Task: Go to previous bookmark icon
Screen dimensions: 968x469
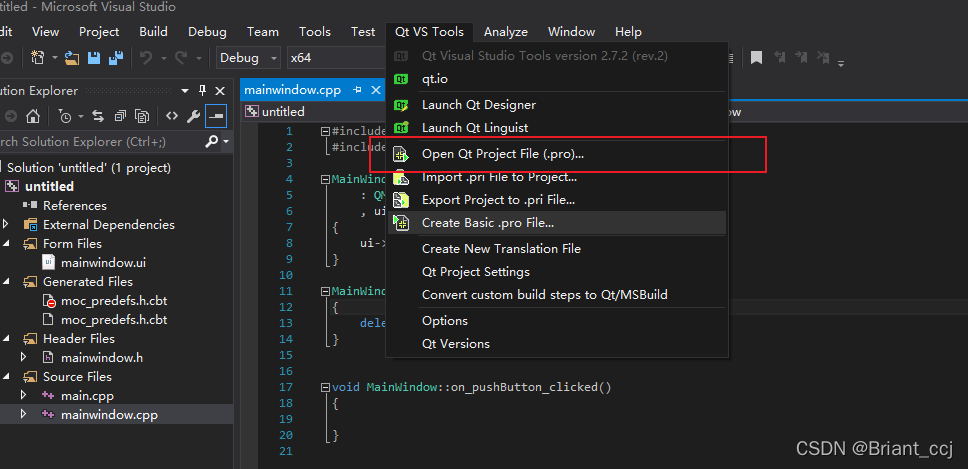Action: click(x=780, y=58)
